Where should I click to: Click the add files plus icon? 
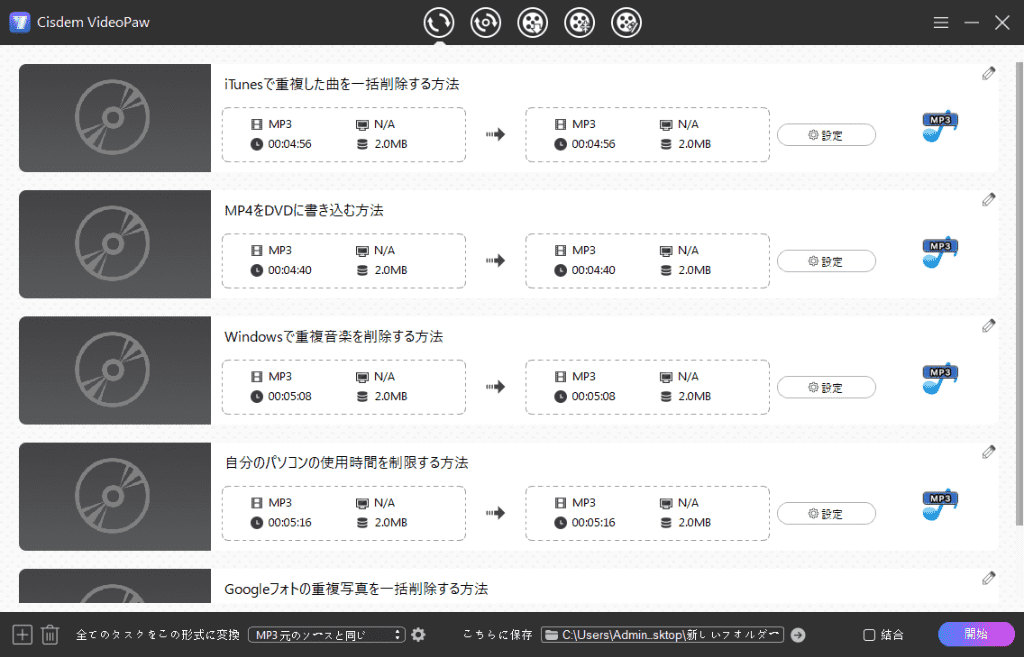click(x=20, y=634)
